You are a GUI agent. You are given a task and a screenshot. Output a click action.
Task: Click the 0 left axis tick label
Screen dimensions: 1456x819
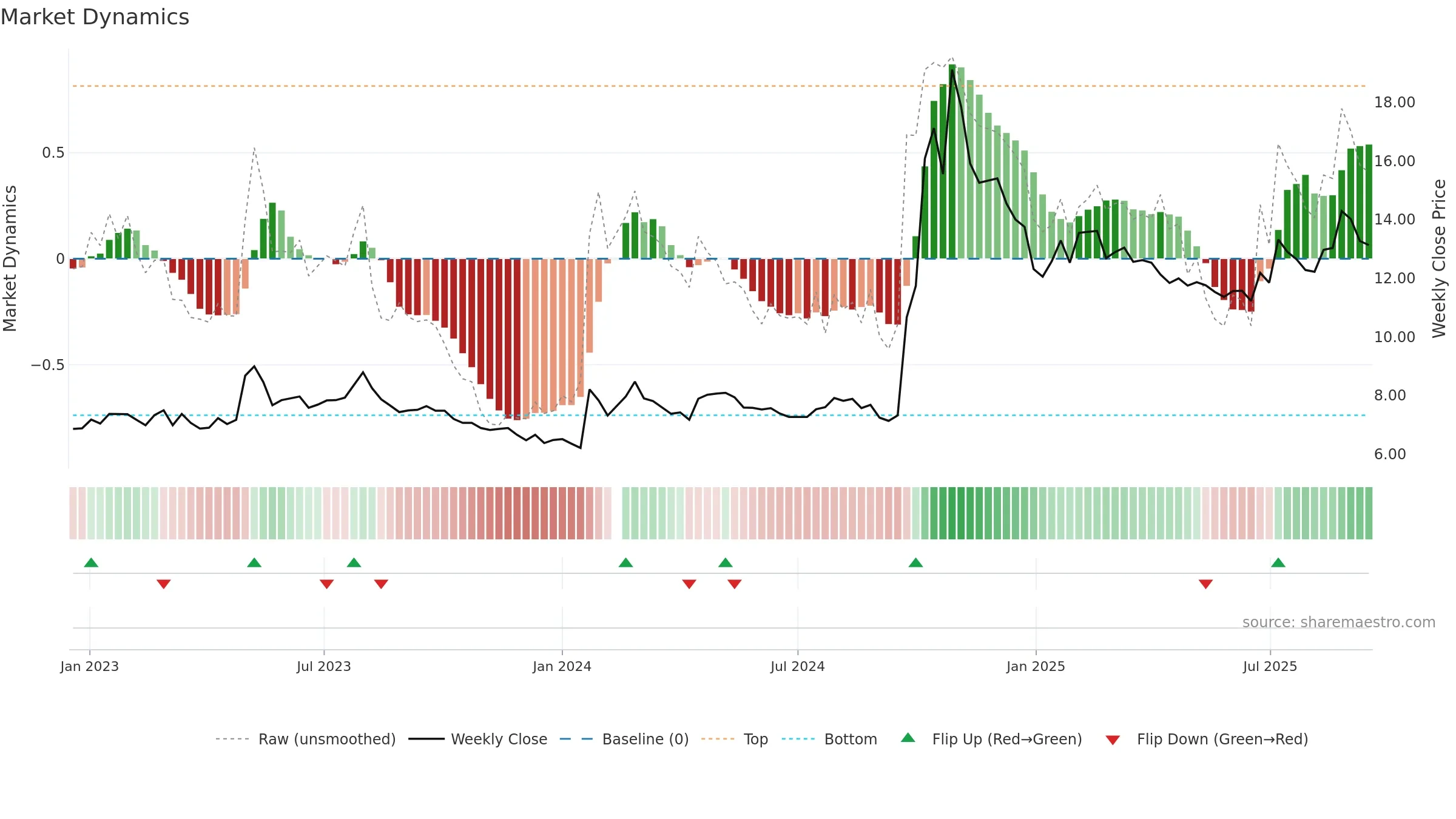point(60,259)
